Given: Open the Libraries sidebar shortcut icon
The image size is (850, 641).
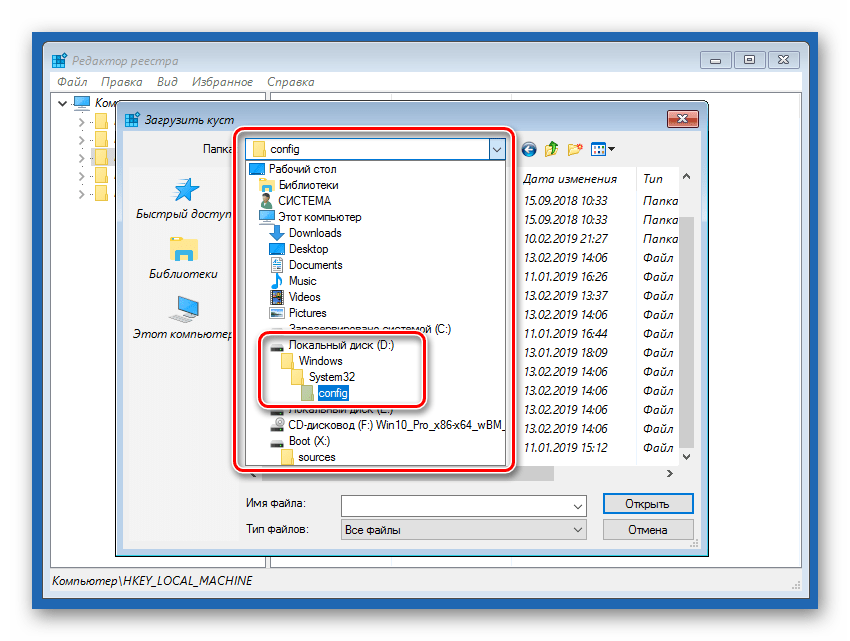Looking at the screenshot, I should coord(184,249).
